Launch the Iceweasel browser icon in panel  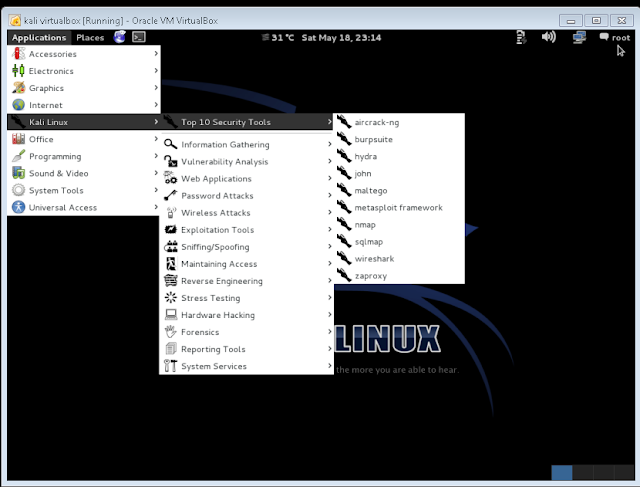tap(120, 37)
